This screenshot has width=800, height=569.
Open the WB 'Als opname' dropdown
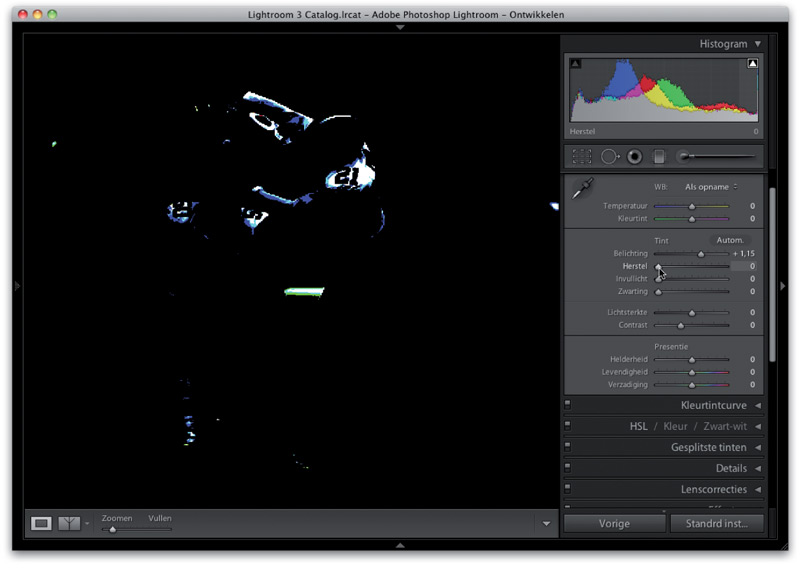coord(711,187)
